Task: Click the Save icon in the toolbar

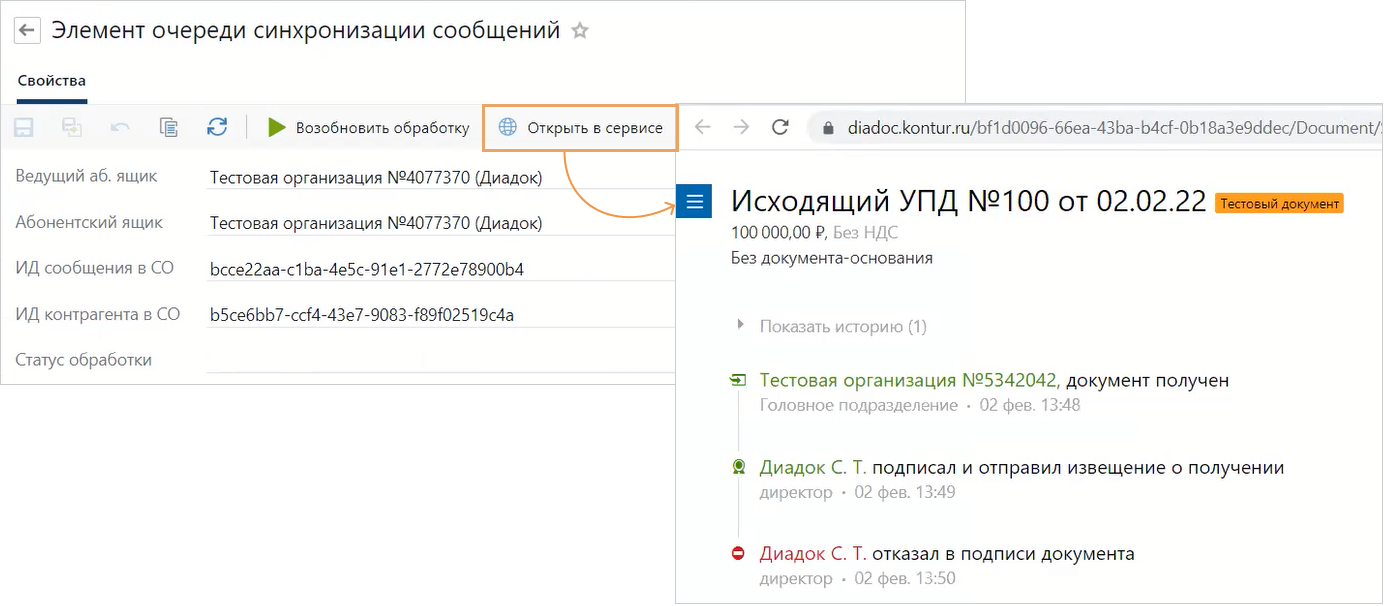Action: (x=24, y=127)
